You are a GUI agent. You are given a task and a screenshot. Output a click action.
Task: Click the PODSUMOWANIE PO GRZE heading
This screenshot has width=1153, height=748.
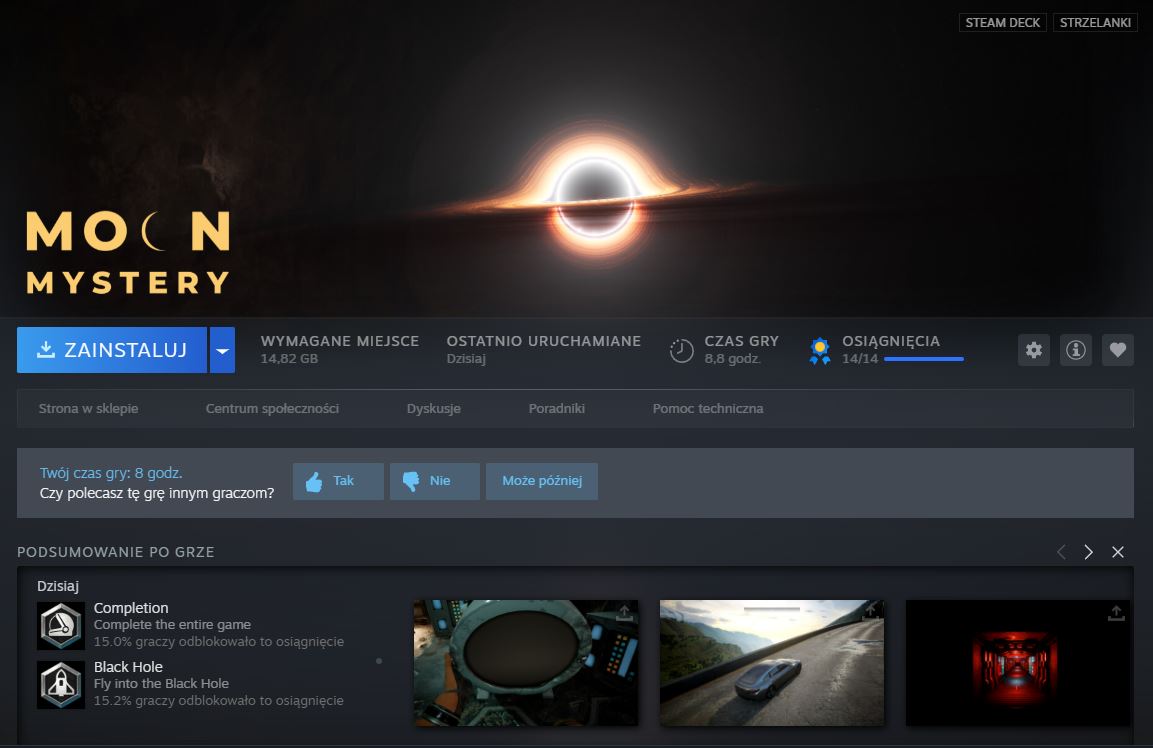coord(115,552)
